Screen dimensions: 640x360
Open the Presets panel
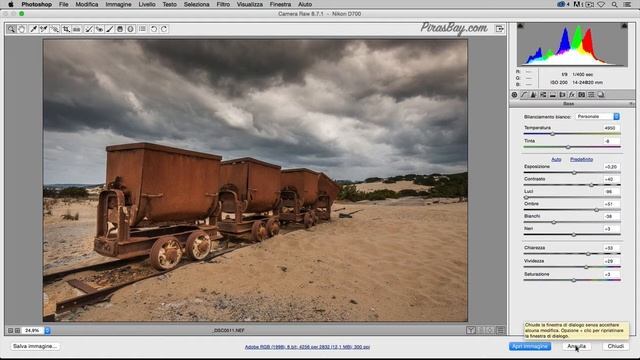[591, 95]
